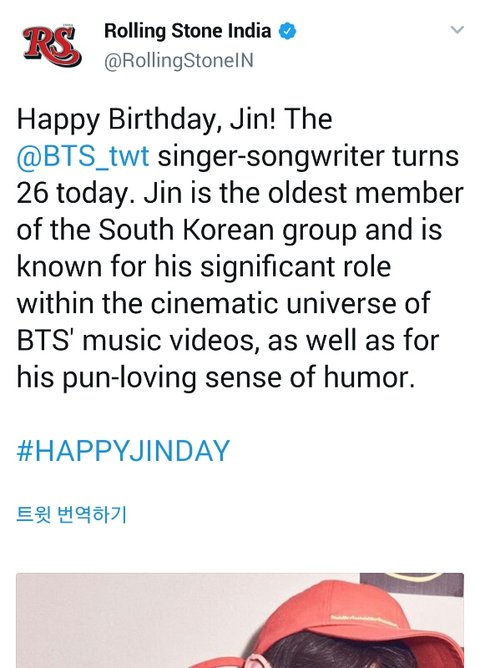
Task: Follow the #HAPPYJINDAY hashtag
Action: click(123, 451)
